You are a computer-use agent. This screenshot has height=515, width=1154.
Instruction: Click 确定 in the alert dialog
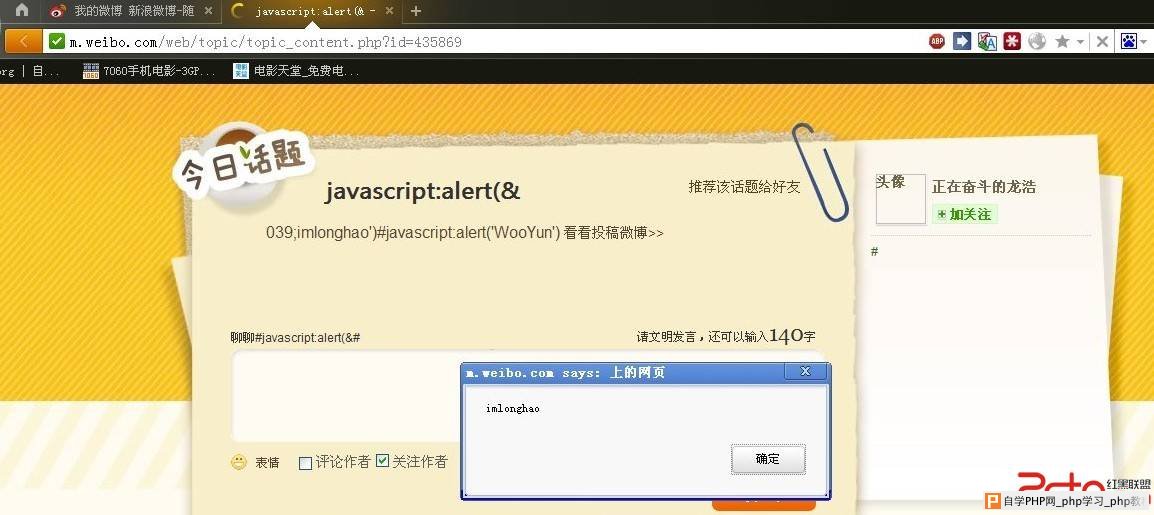point(768,459)
